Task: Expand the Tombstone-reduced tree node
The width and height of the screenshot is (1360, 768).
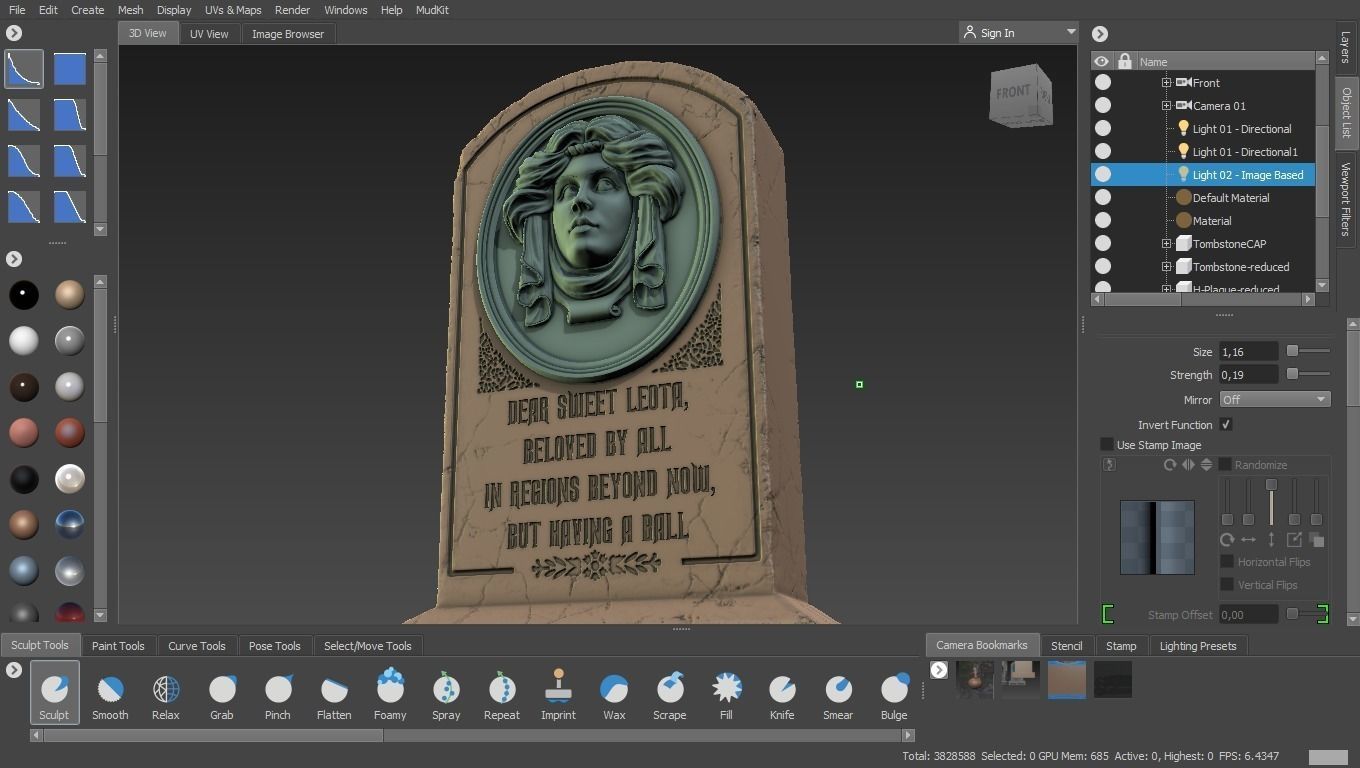Action: pyautogui.click(x=1166, y=267)
